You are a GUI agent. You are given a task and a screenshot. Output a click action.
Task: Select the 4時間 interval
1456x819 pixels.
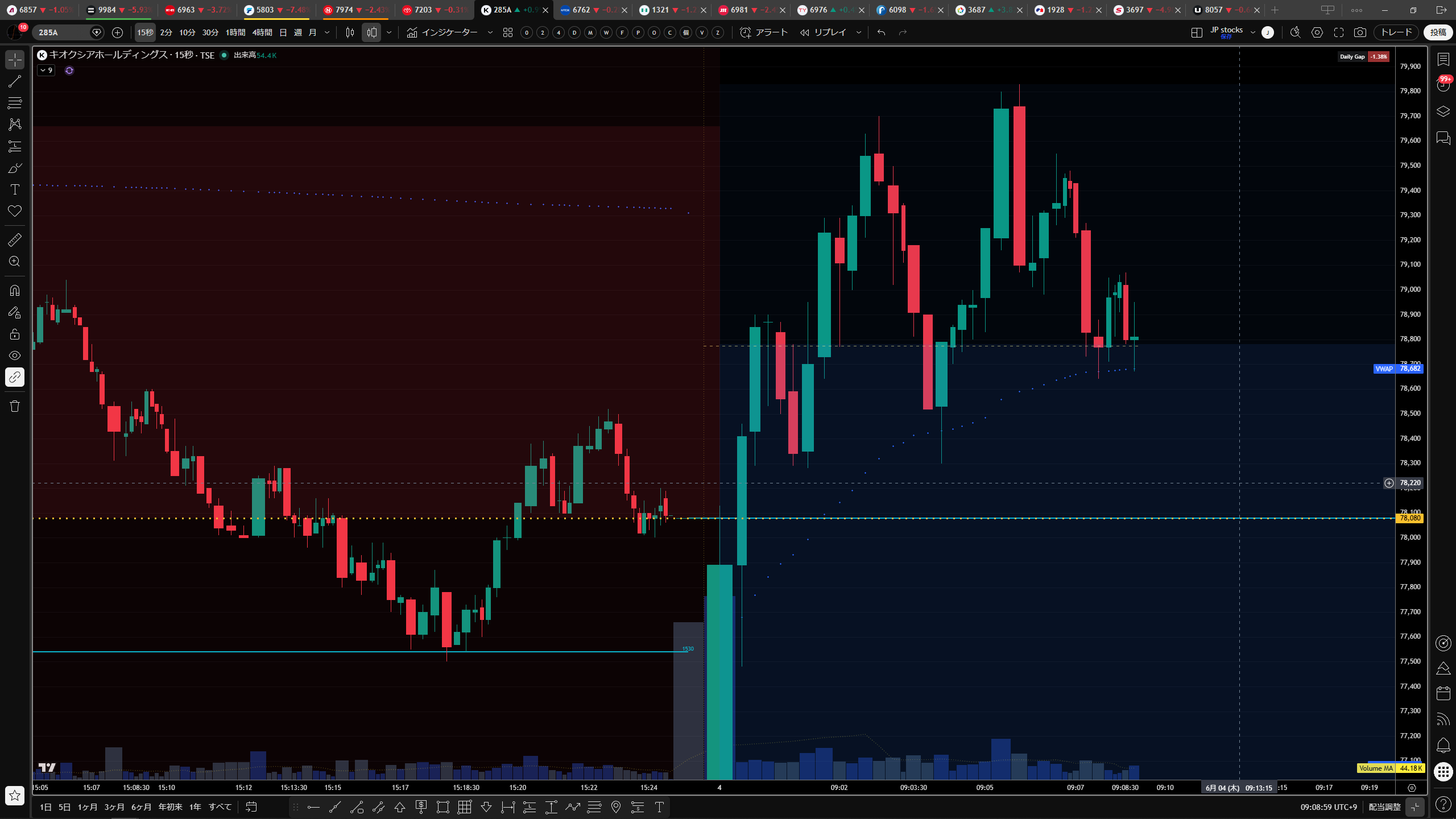(262, 32)
